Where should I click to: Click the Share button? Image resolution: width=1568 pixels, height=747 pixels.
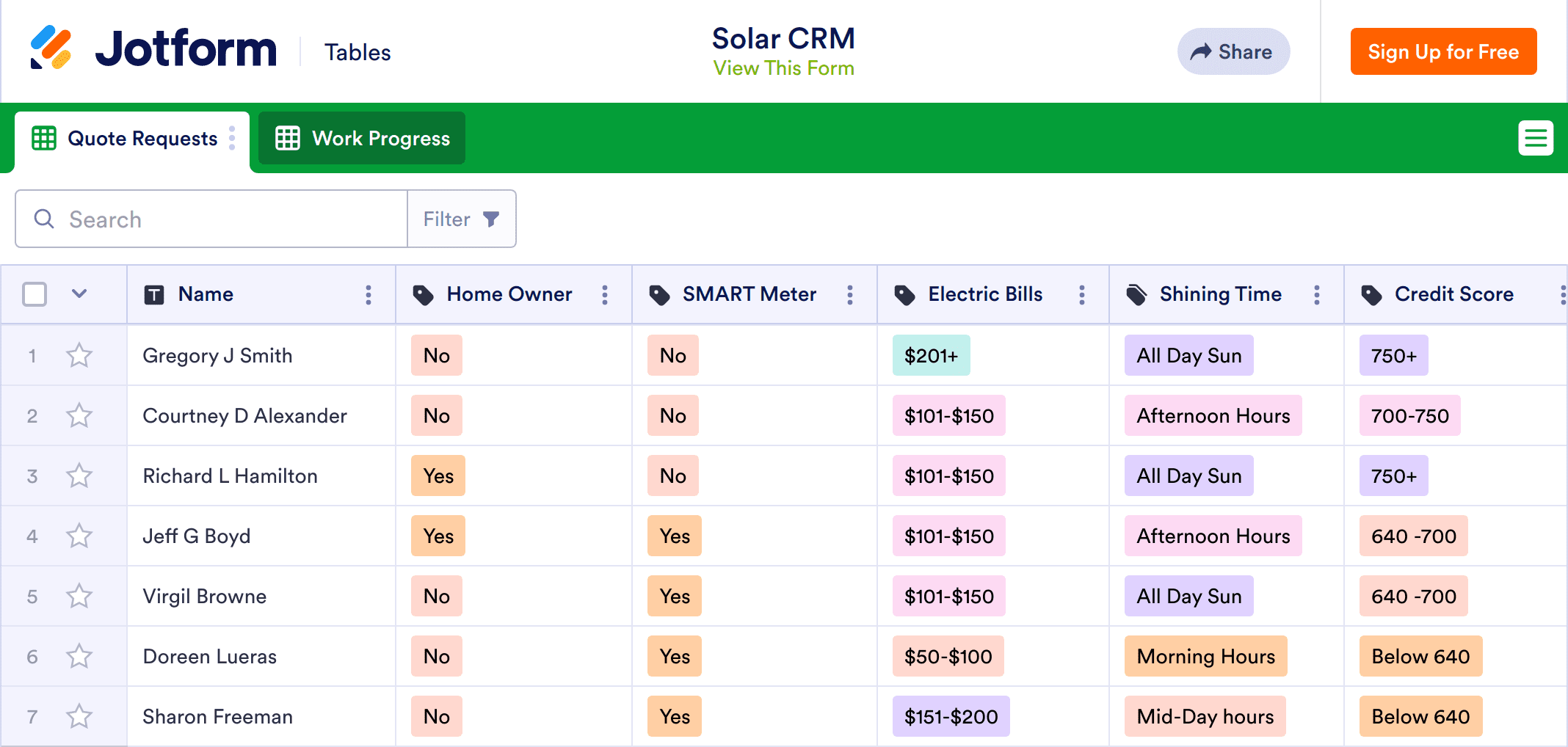coord(1233,51)
